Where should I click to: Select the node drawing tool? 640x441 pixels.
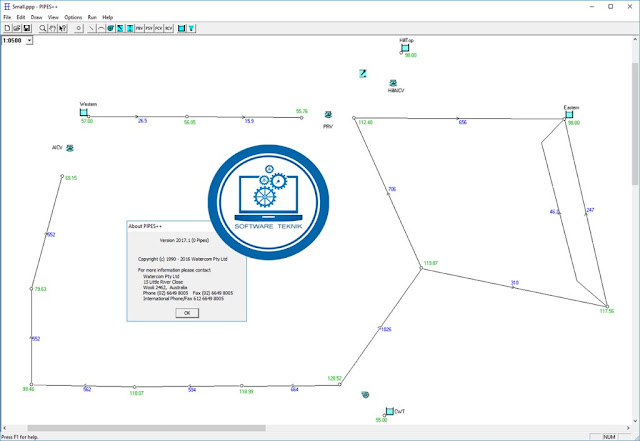click(x=79, y=28)
